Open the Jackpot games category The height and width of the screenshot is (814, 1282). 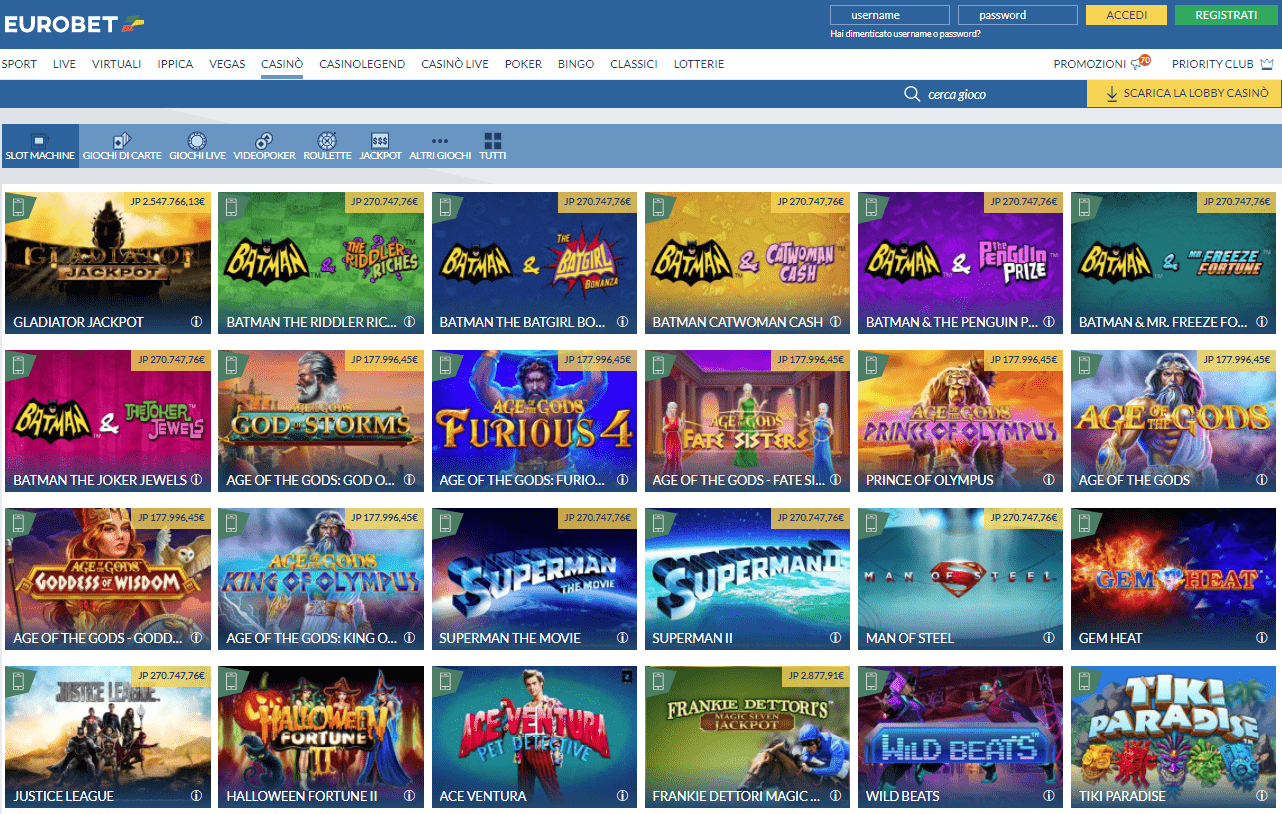(380, 147)
